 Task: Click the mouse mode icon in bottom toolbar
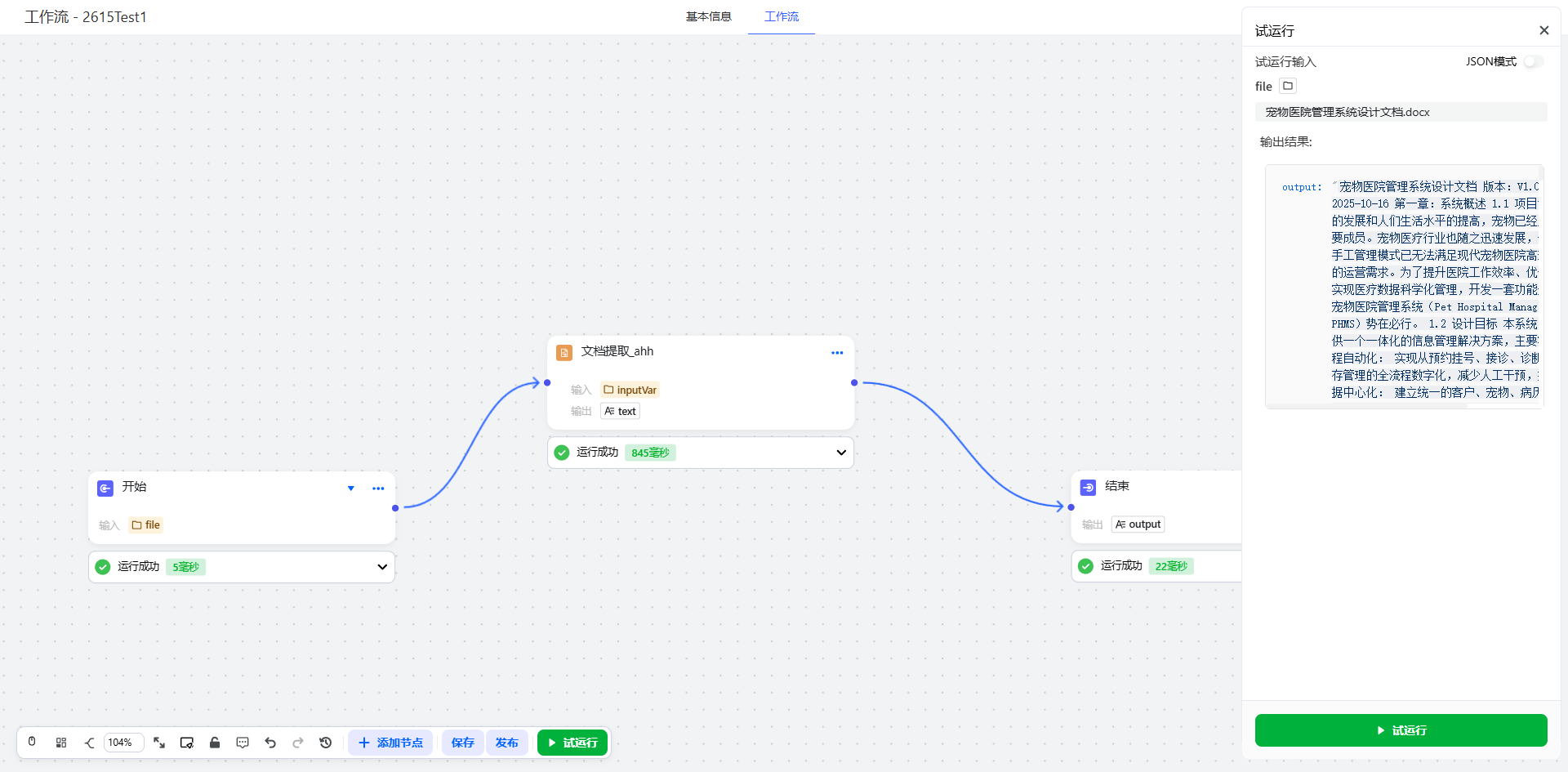click(x=32, y=742)
